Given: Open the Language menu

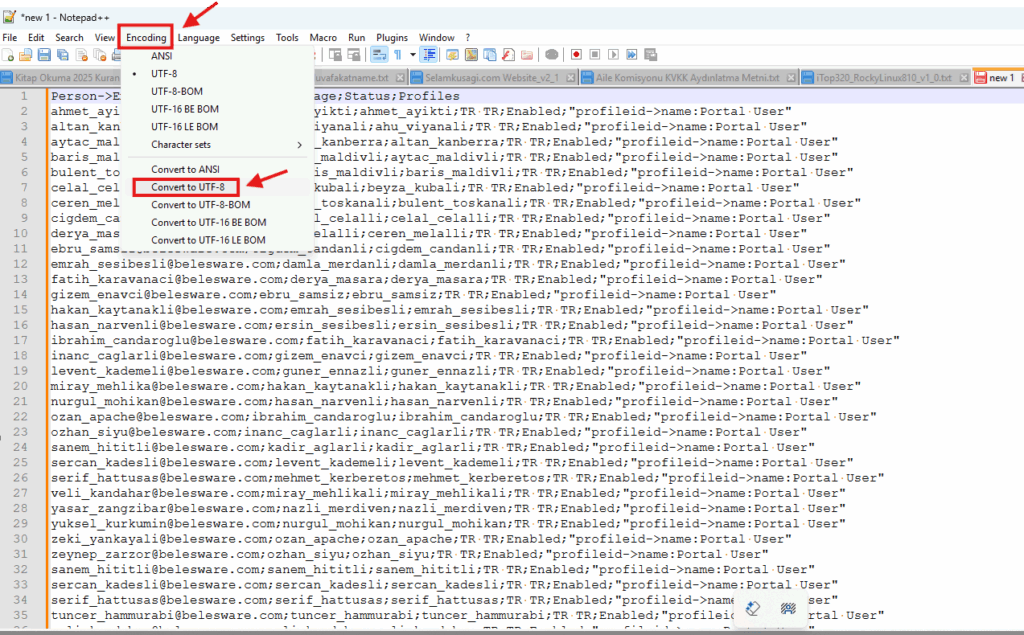Looking at the screenshot, I should click(199, 37).
